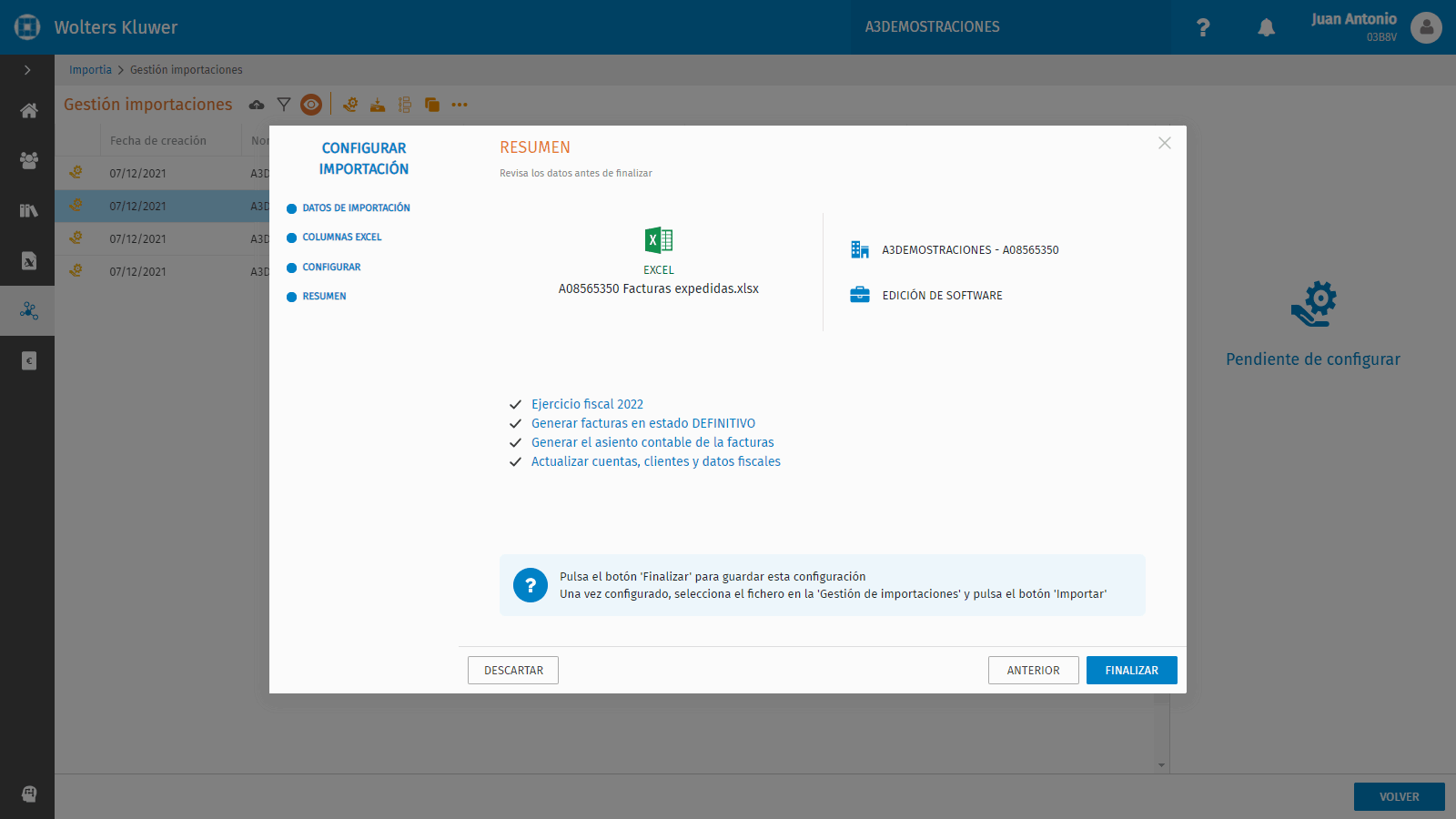Click the configure gear-hand toolbar icon
This screenshot has width=1456, height=819.
point(350,105)
